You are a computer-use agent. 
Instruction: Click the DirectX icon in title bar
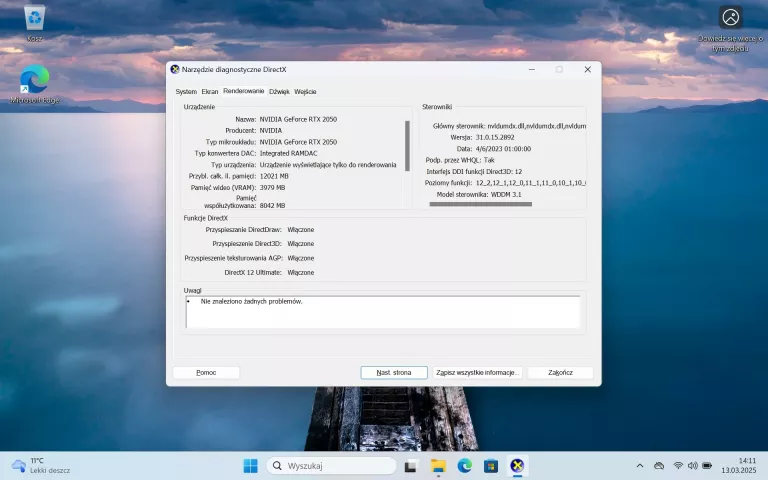coord(175,70)
